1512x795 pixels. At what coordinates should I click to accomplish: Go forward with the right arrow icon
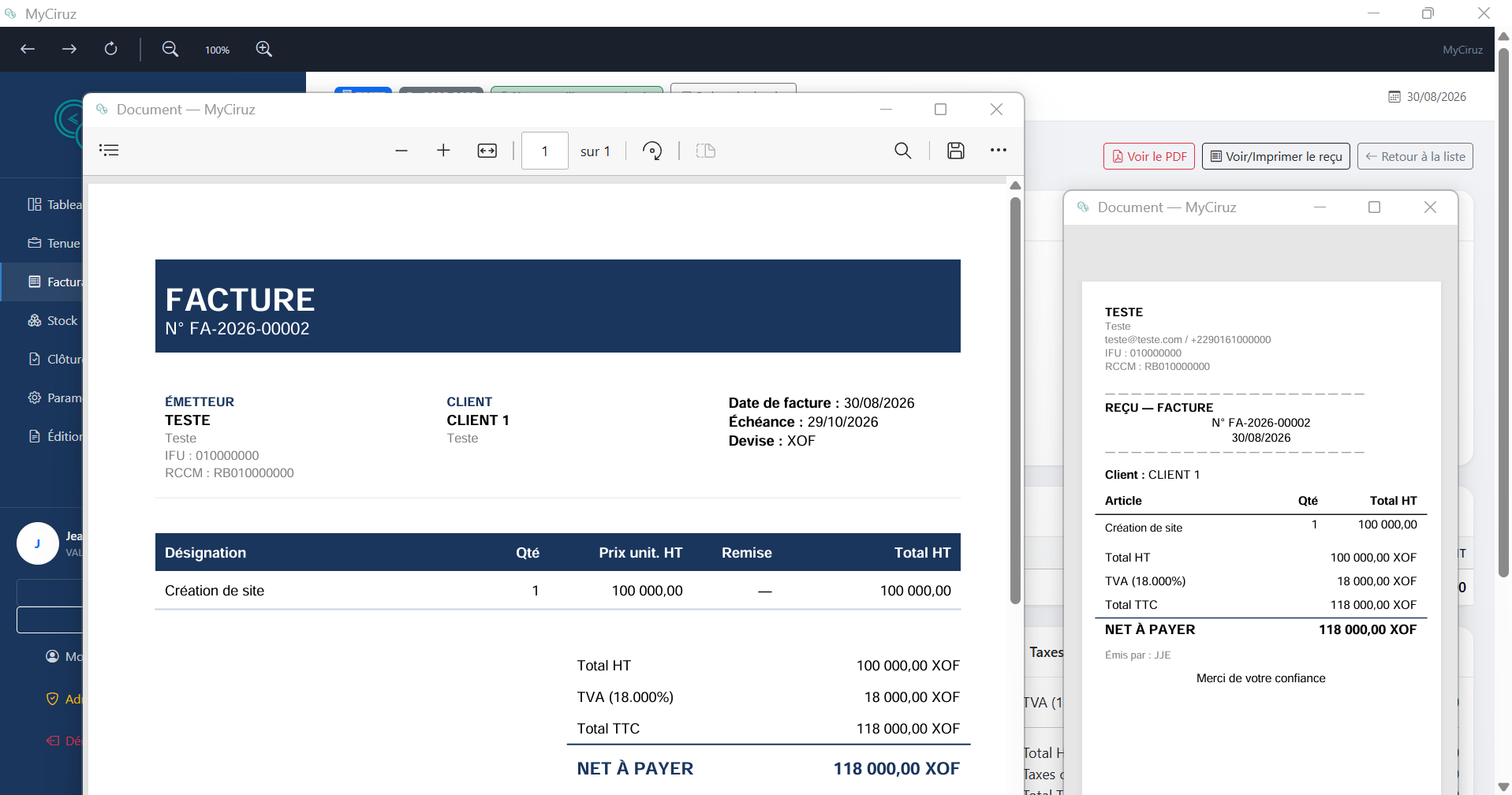coord(69,49)
